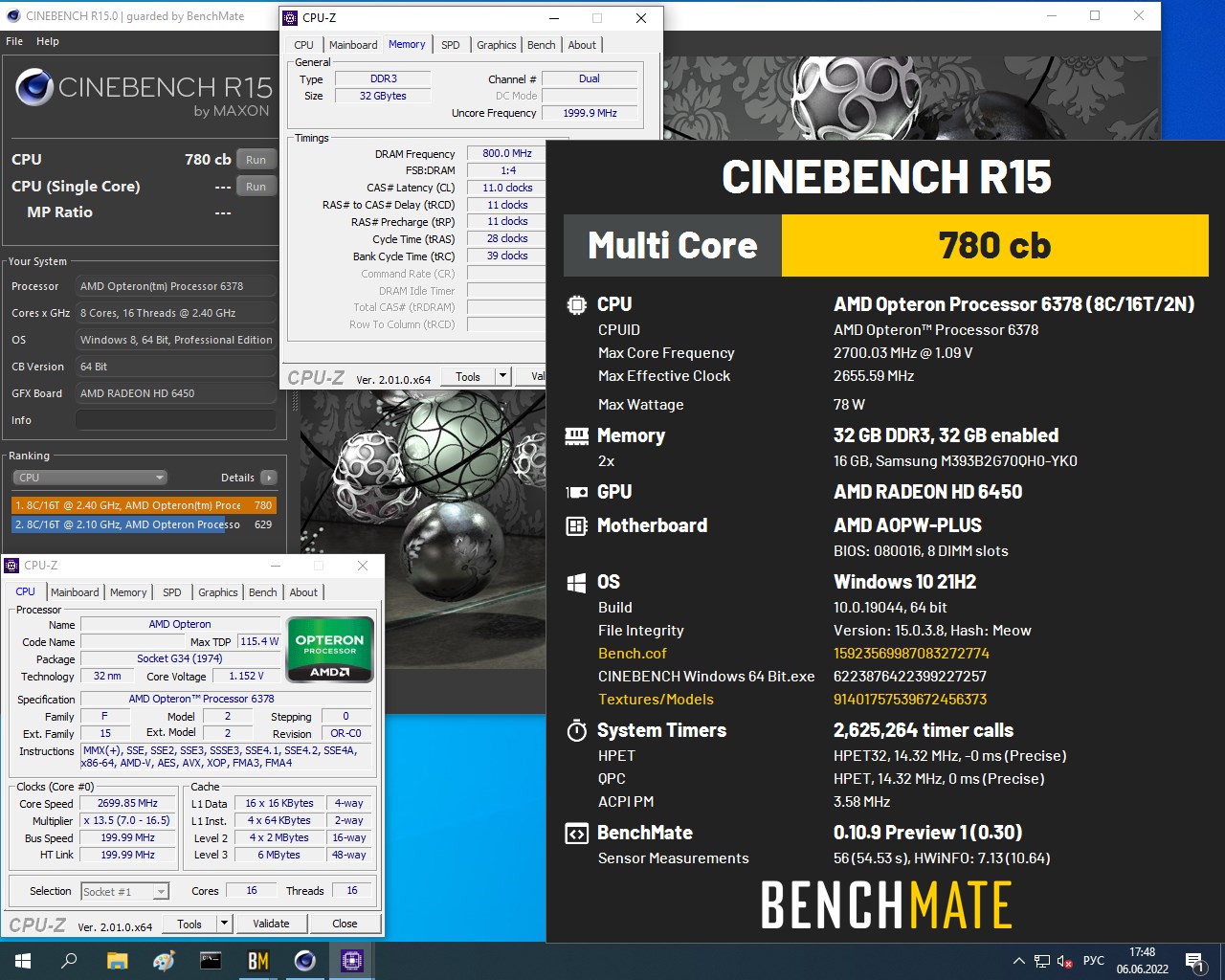Switch to Mainboard tab in upper CPU-Z window
This screenshot has width=1225, height=980.
pyautogui.click(x=353, y=45)
